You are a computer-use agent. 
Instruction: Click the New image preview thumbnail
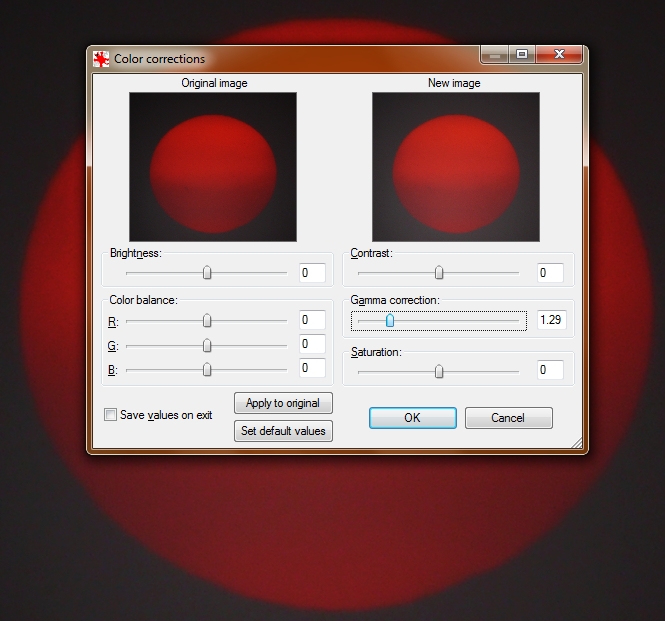(456, 167)
